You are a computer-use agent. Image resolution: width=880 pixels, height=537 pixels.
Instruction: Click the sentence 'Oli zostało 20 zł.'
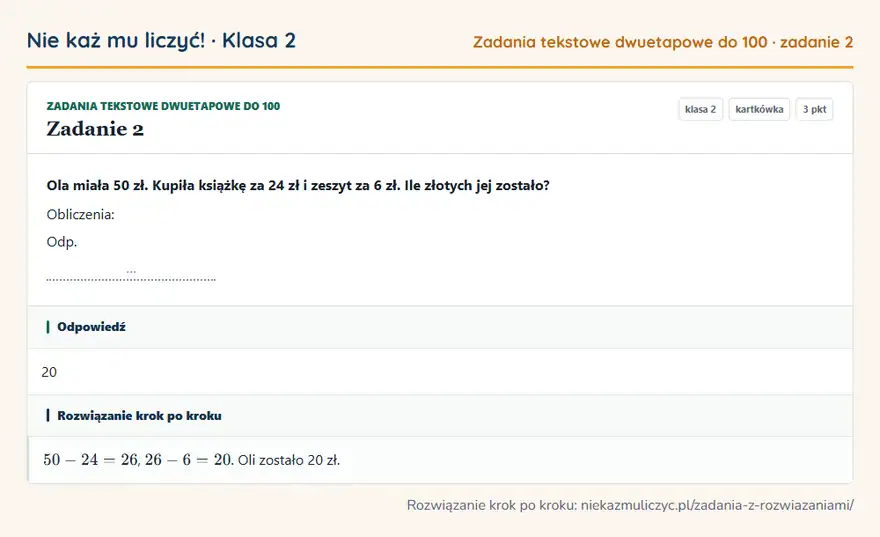coord(289,460)
